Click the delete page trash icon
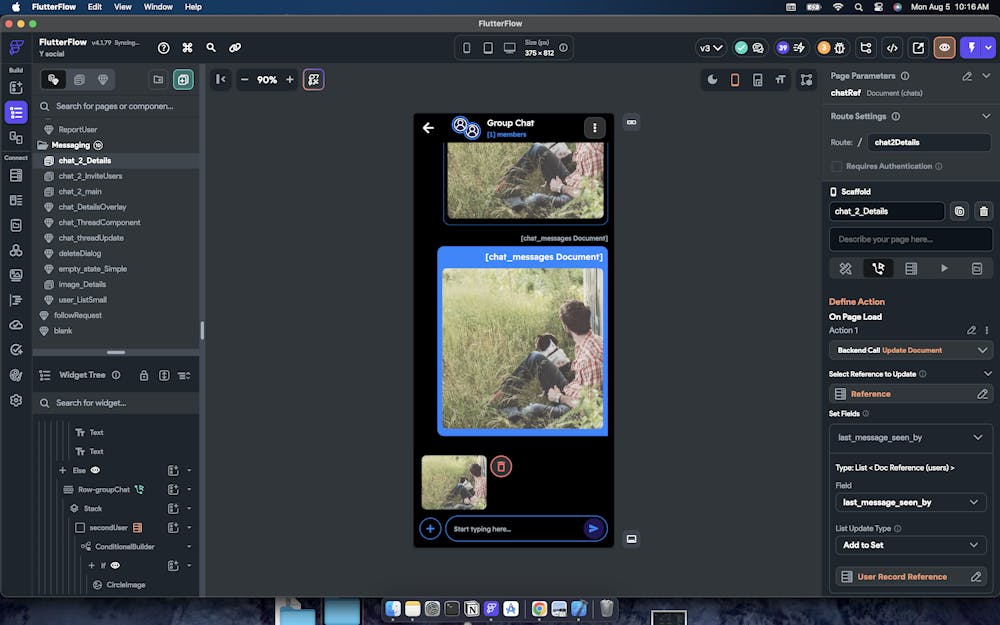The image size is (1000, 625). (x=983, y=211)
